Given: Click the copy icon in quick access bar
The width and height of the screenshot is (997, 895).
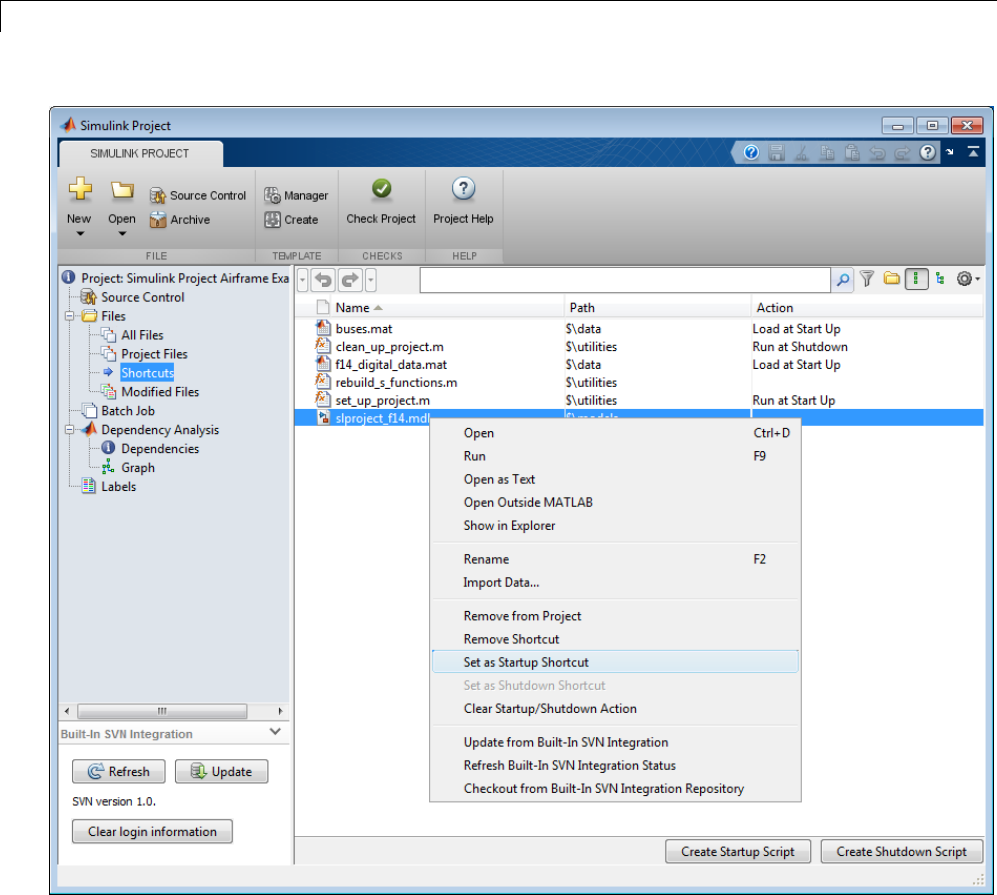Looking at the screenshot, I should [827, 153].
